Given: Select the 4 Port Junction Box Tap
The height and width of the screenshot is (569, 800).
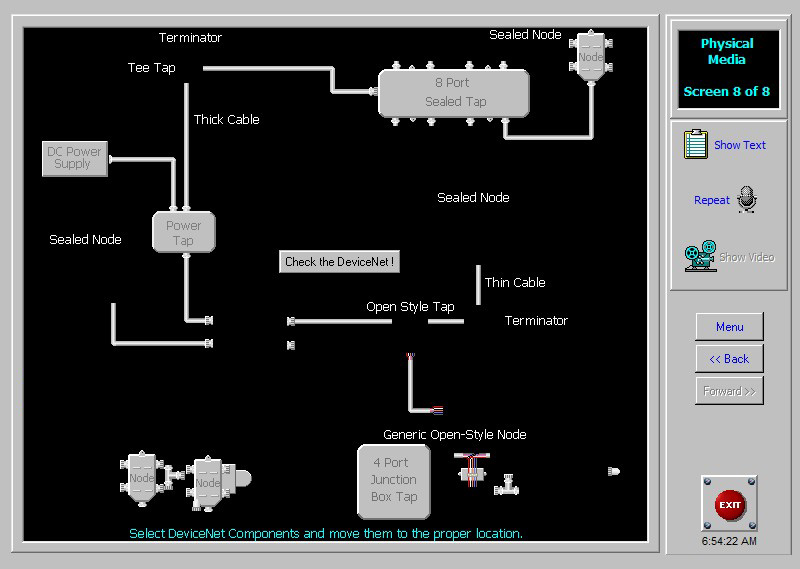Looking at the screenshot, I should (394, 480).
